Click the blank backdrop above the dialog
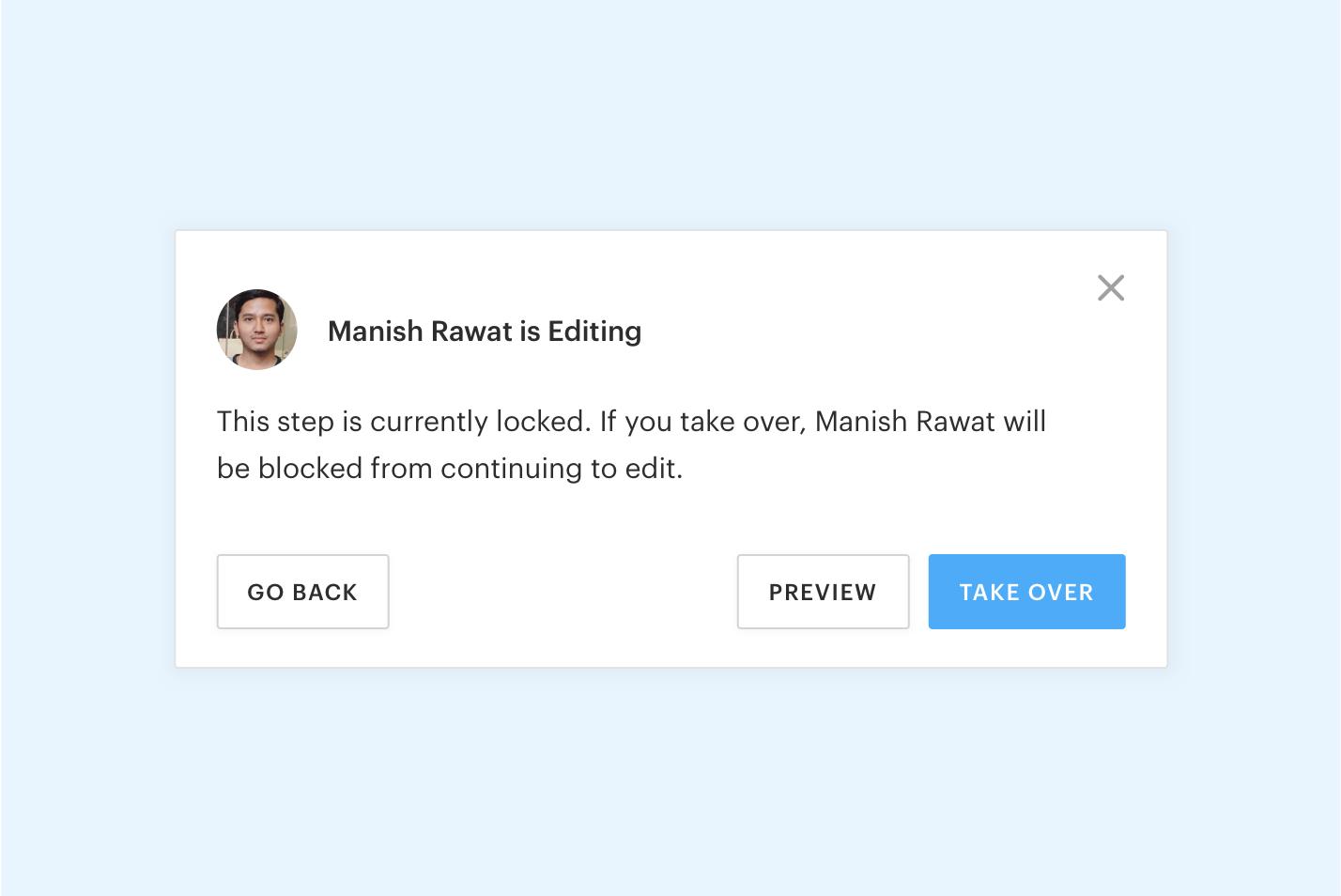Screen dimensions: 1341x896 670,113
